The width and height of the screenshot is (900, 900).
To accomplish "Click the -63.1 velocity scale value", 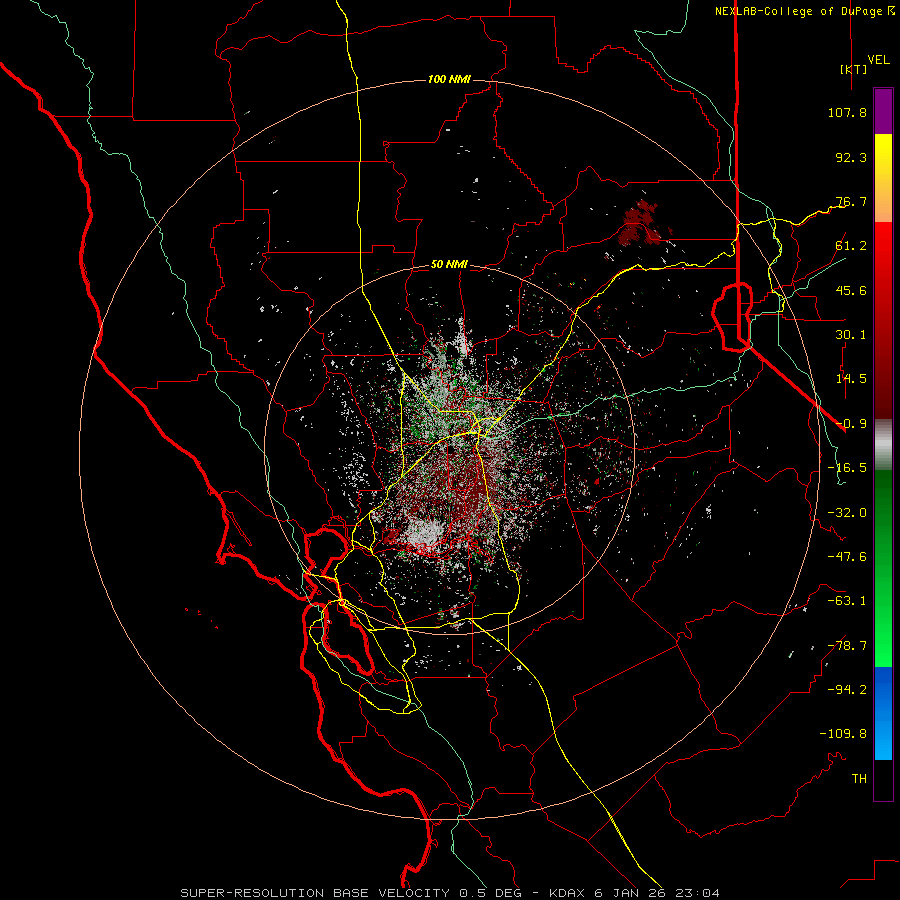I will pyautogui.click(x=847, y=601).
